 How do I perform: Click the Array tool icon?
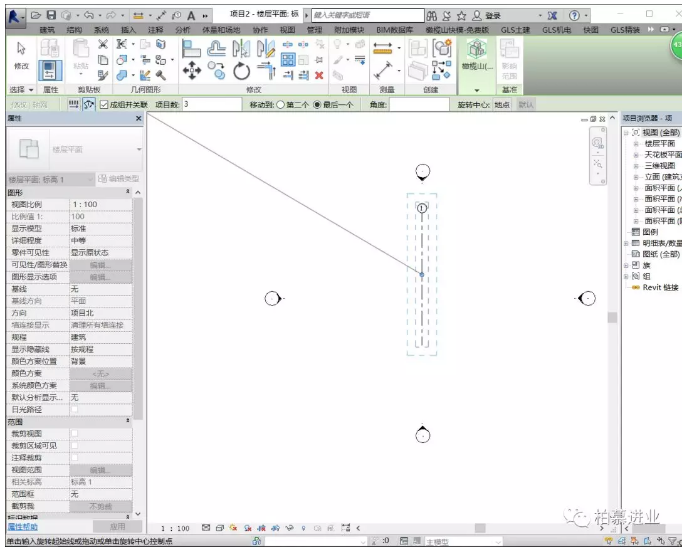pyautogui.click(x=288, y=60)
